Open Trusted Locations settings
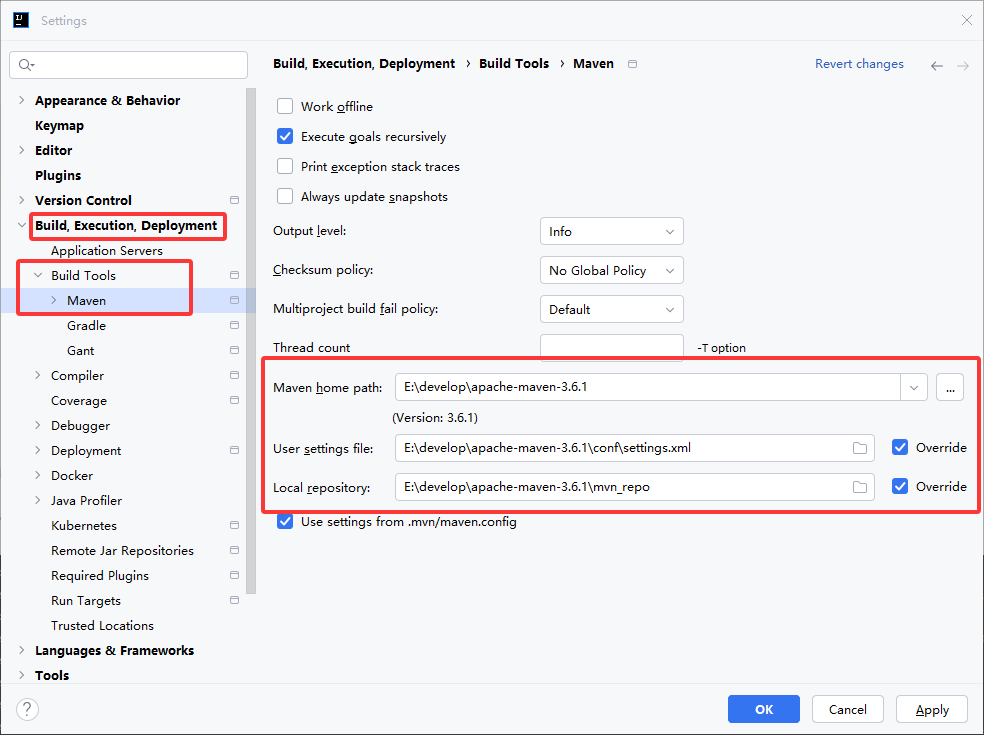This screenshot has width=984, height=735. [102, 625]
